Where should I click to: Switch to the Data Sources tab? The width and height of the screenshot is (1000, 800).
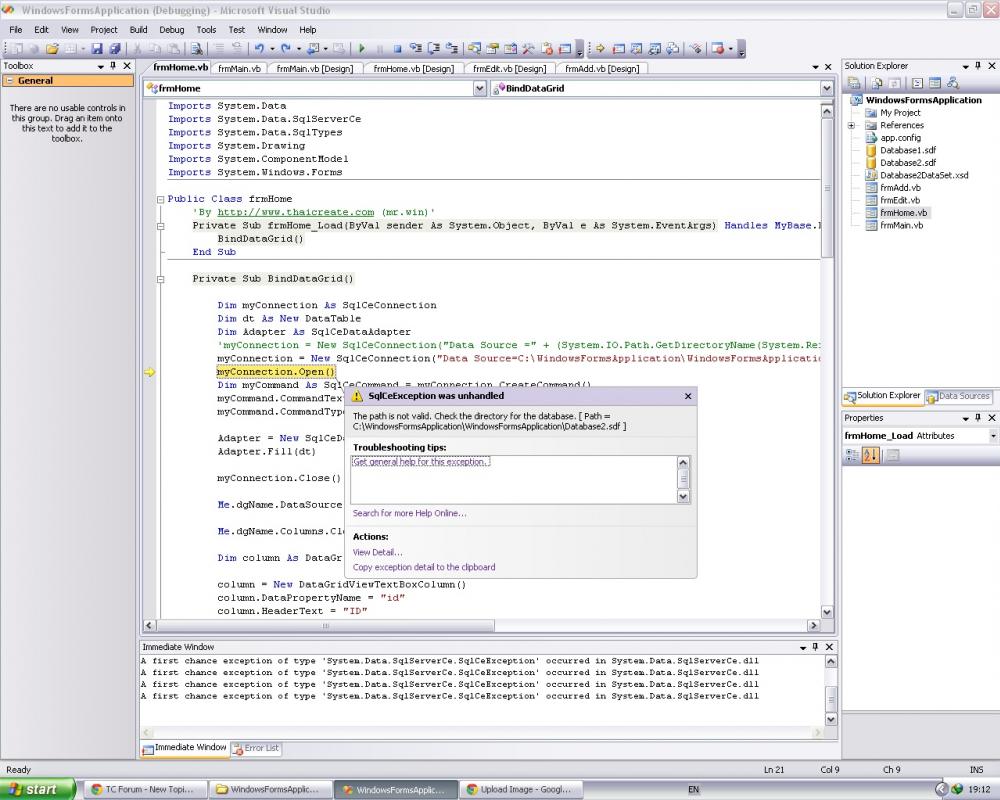point(958,396)
